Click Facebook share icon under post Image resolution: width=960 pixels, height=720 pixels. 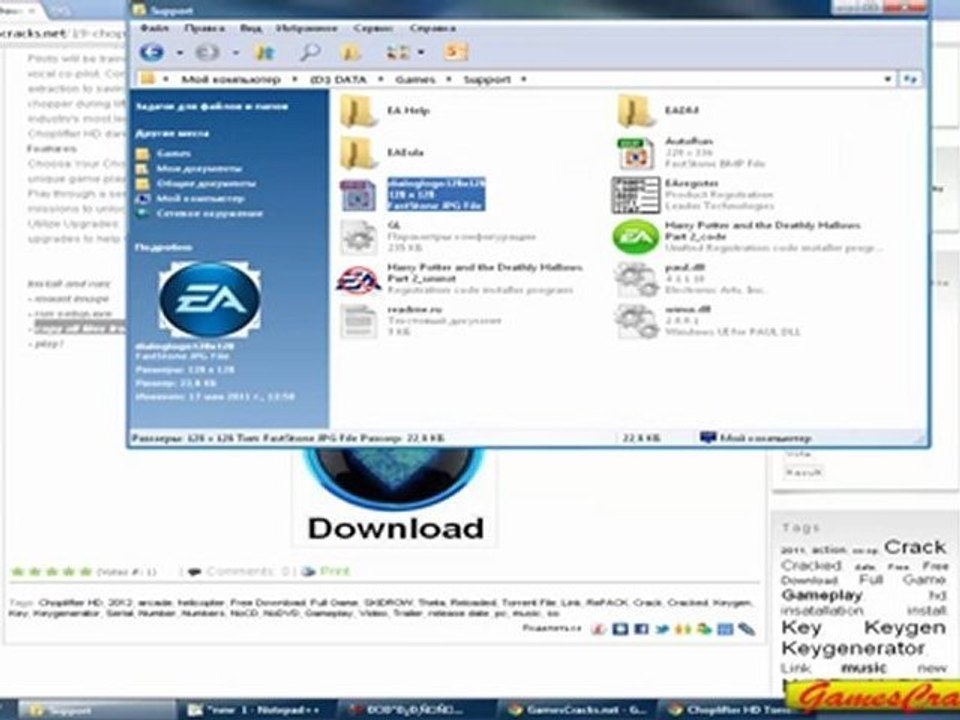pyautogui.click(x=641, y=629)
